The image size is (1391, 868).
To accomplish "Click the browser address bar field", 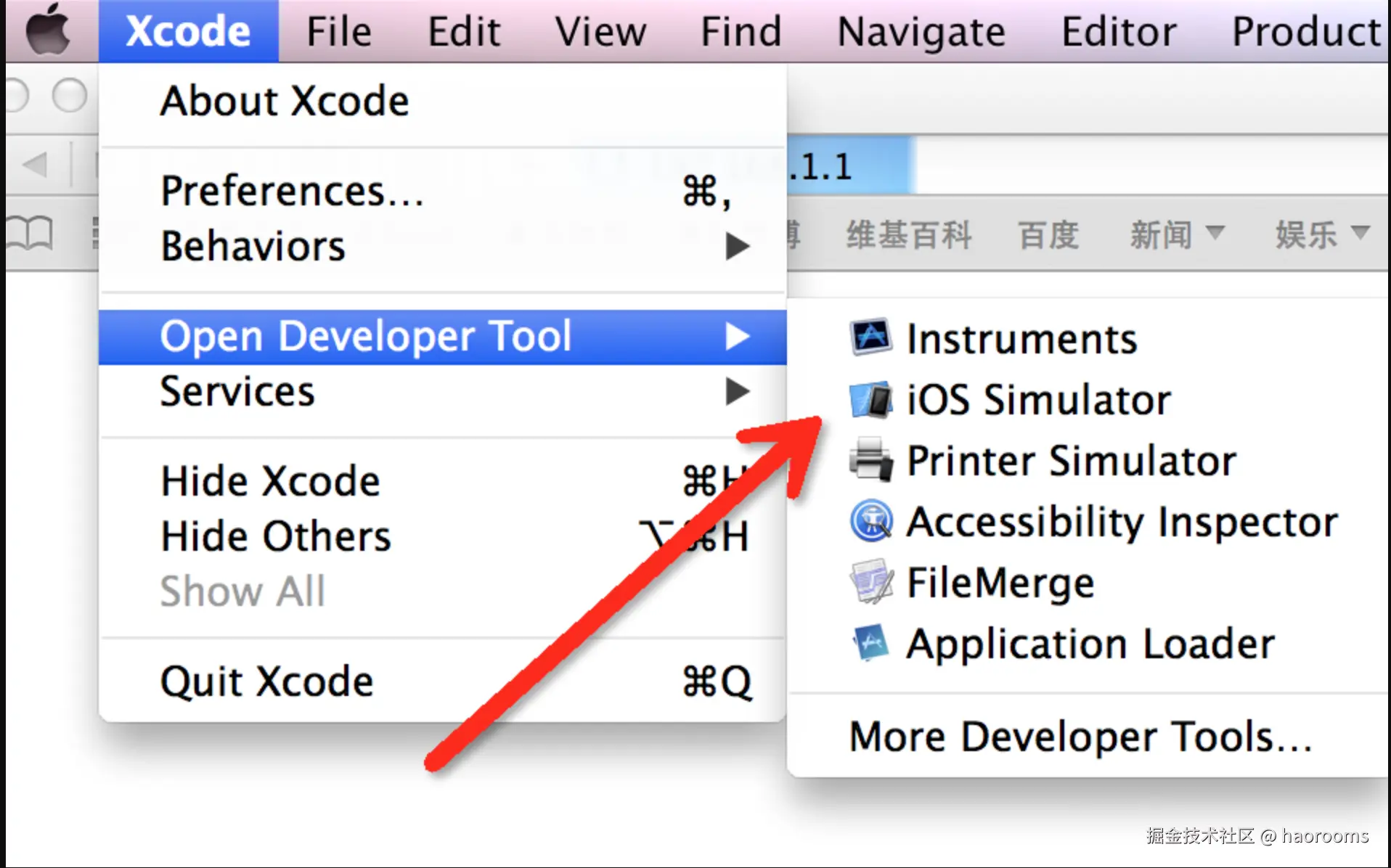I will point(1147,167).
